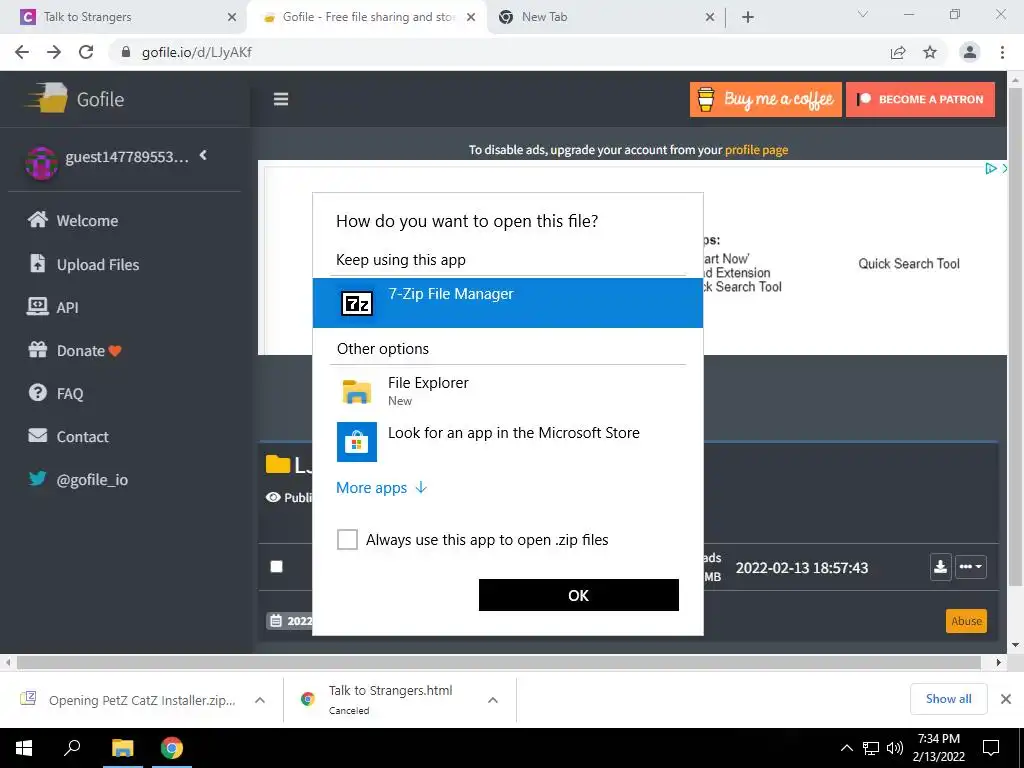The height and width of the screenshot is (768, 1024).
Task: Click the volume tray icon
Action: 895,748
